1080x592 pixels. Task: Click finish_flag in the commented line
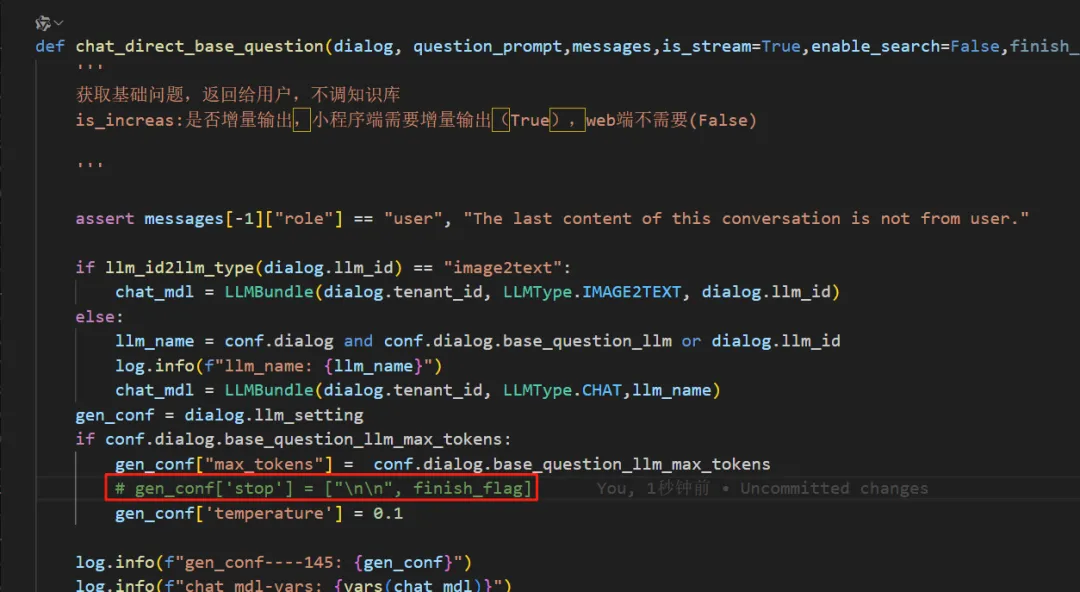click(468, 489)
